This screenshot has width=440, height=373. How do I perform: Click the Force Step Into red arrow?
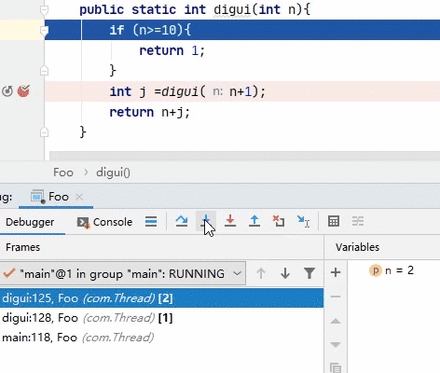(230, 221)
